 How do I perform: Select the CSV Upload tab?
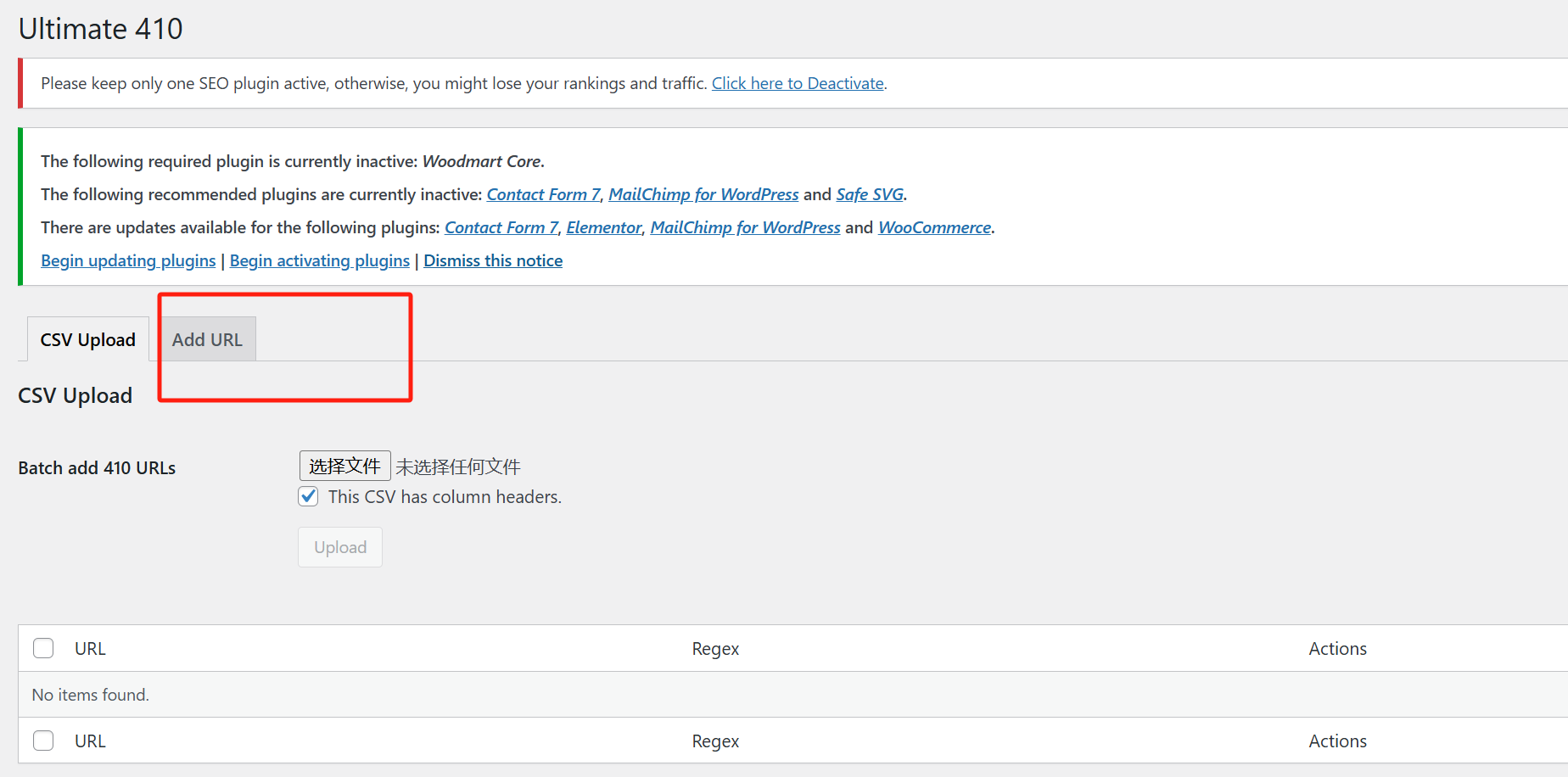[87, 339]
